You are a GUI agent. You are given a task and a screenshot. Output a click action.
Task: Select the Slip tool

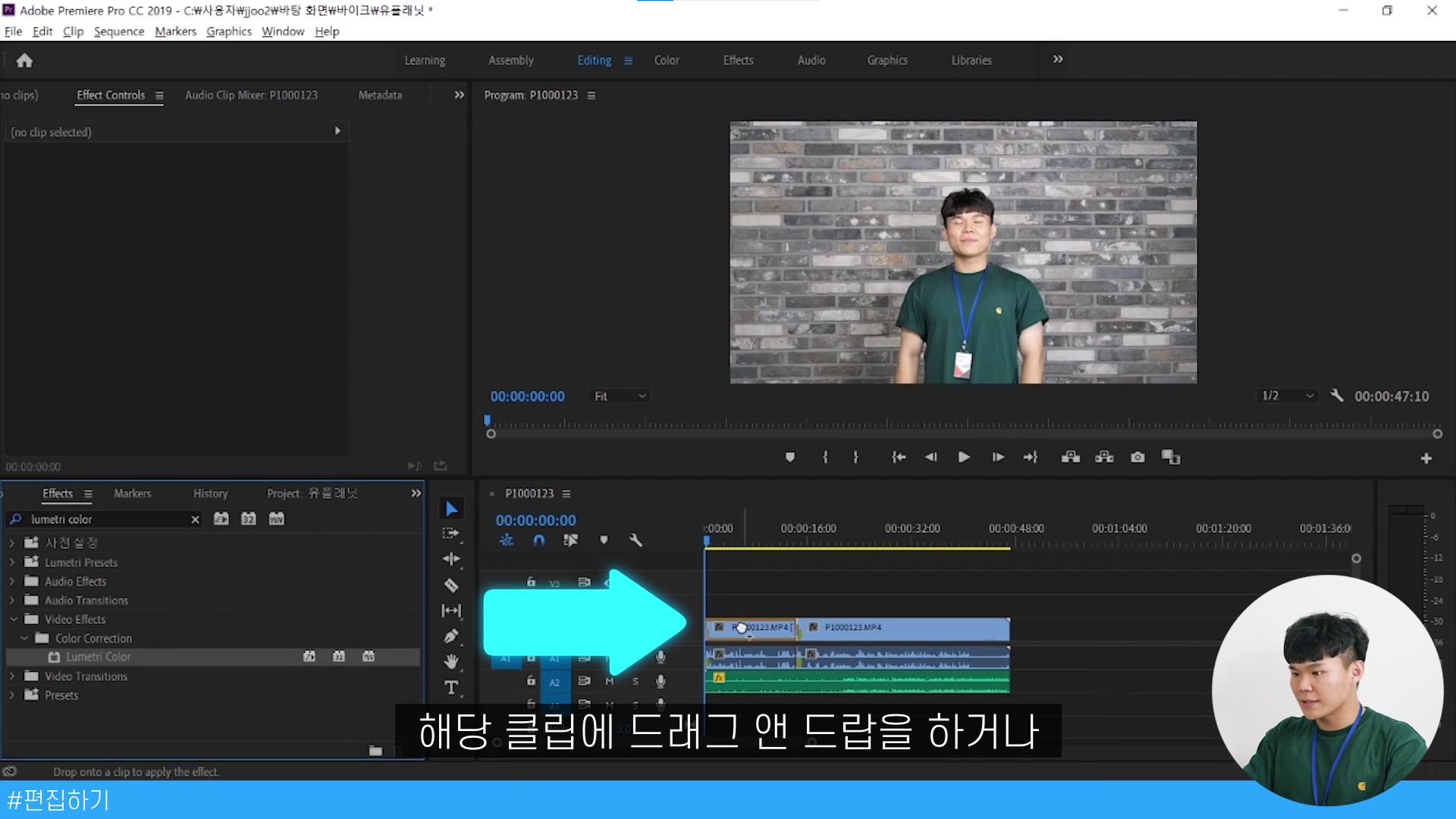click(451, 610)
